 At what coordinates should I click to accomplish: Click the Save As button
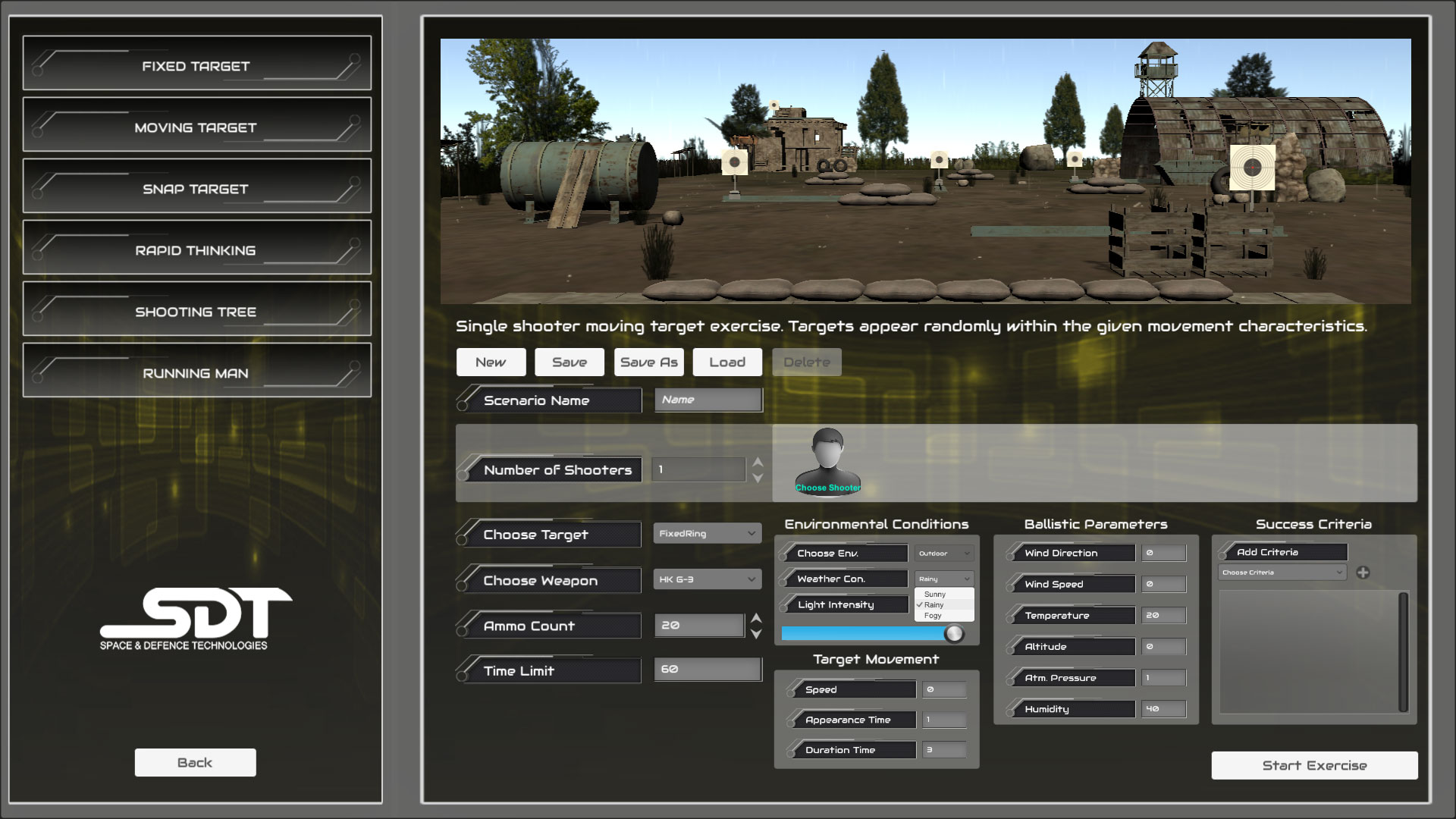click(x=648, y=362)
